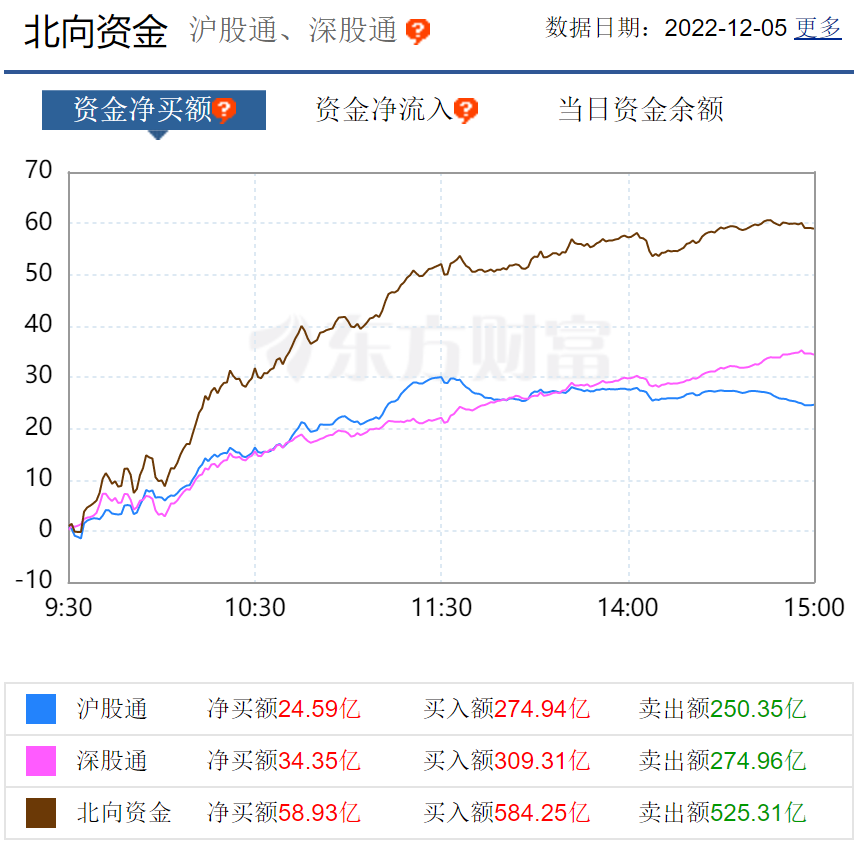Click the 沪股通 净买额24.59亿 value
The width and height of the screenshot is (854, 849).
[284, 709]
